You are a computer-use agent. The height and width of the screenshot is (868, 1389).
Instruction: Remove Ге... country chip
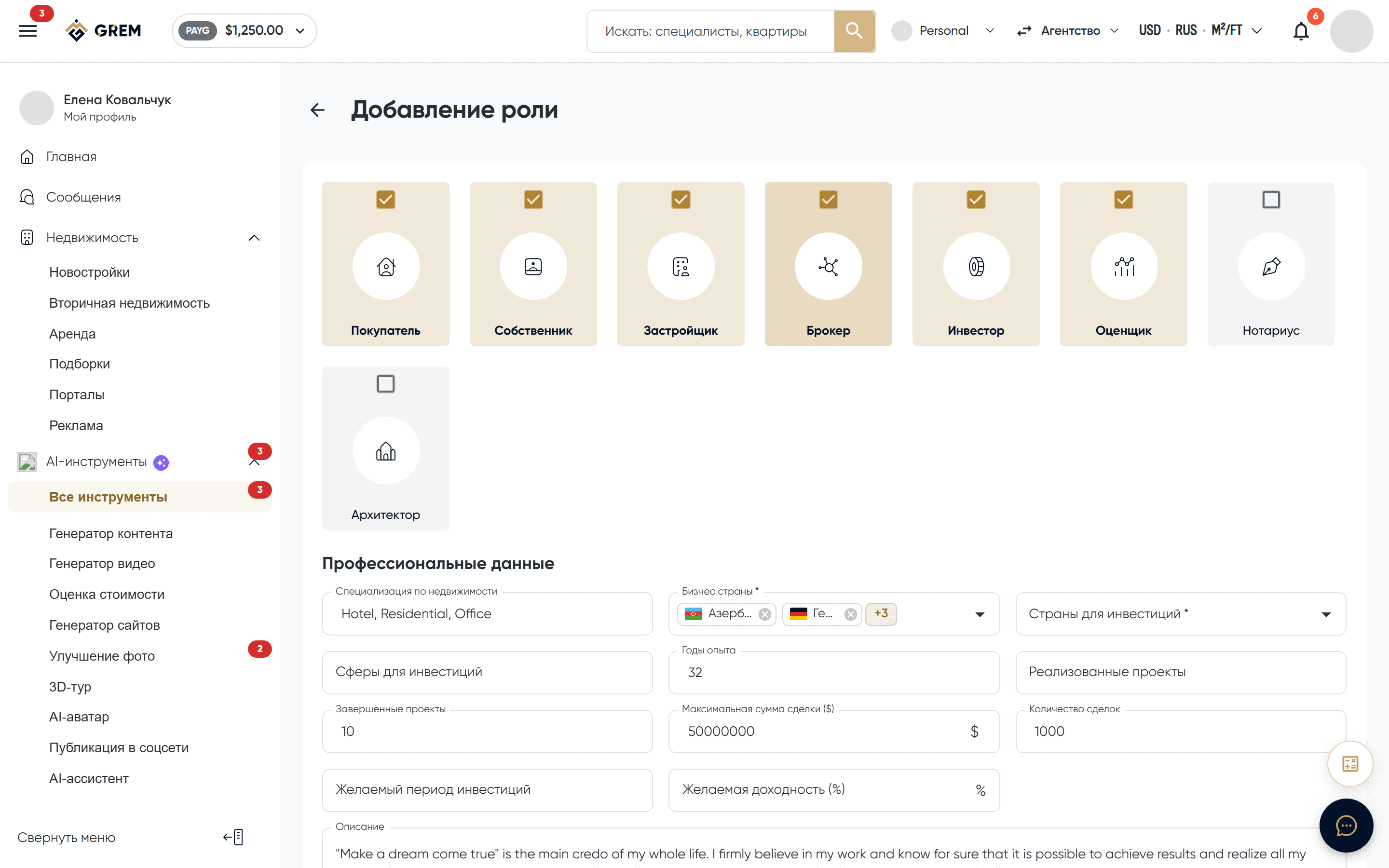pyautogui.click(x=851, y=614)
